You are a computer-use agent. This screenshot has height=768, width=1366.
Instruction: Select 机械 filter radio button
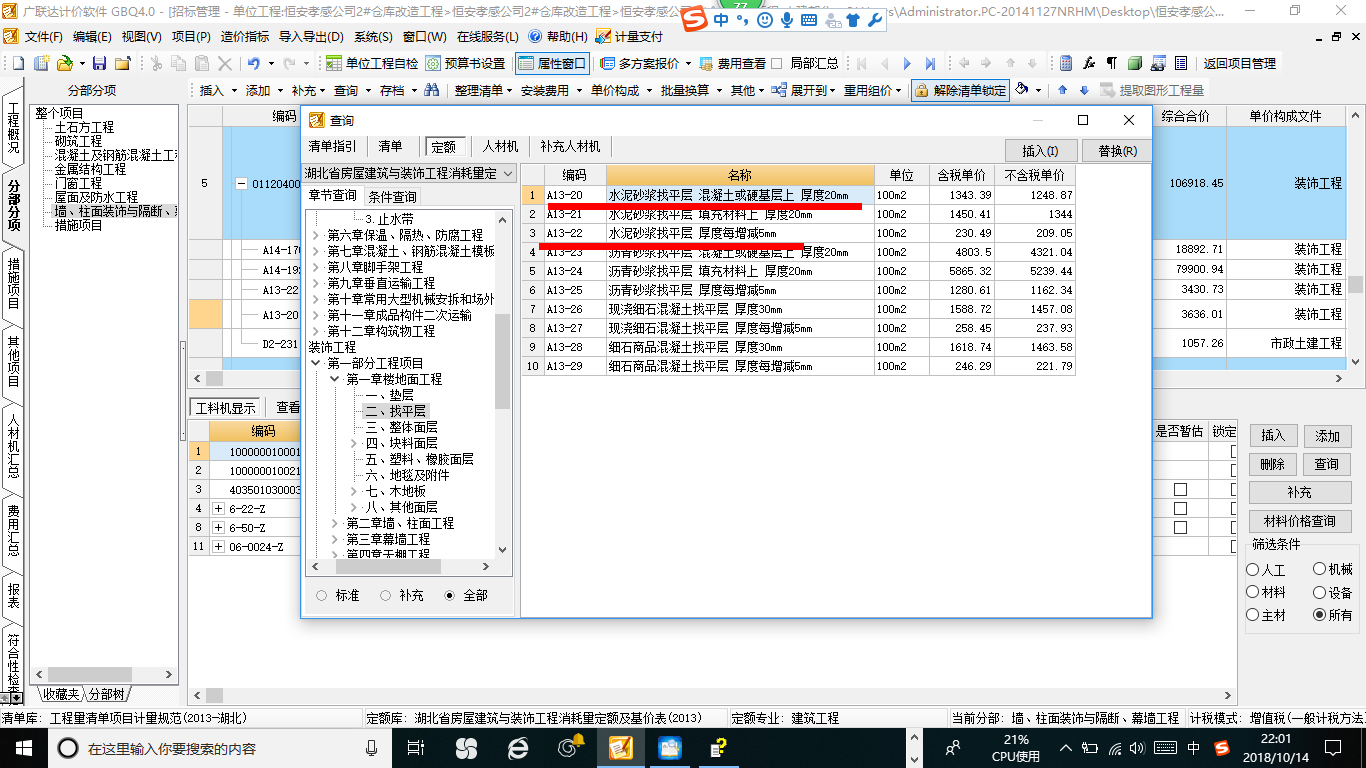(x=1320, y=569)
